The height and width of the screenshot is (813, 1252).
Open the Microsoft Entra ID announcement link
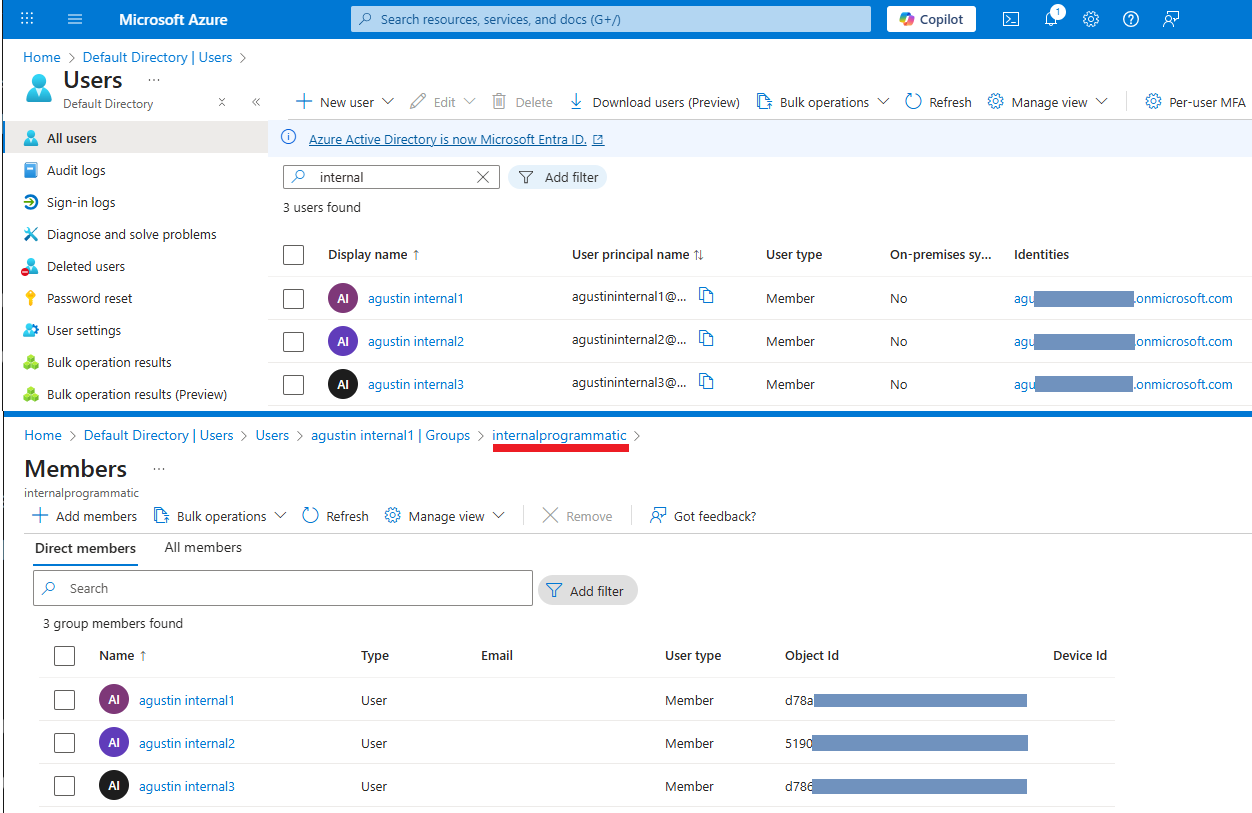click(447, 139)
